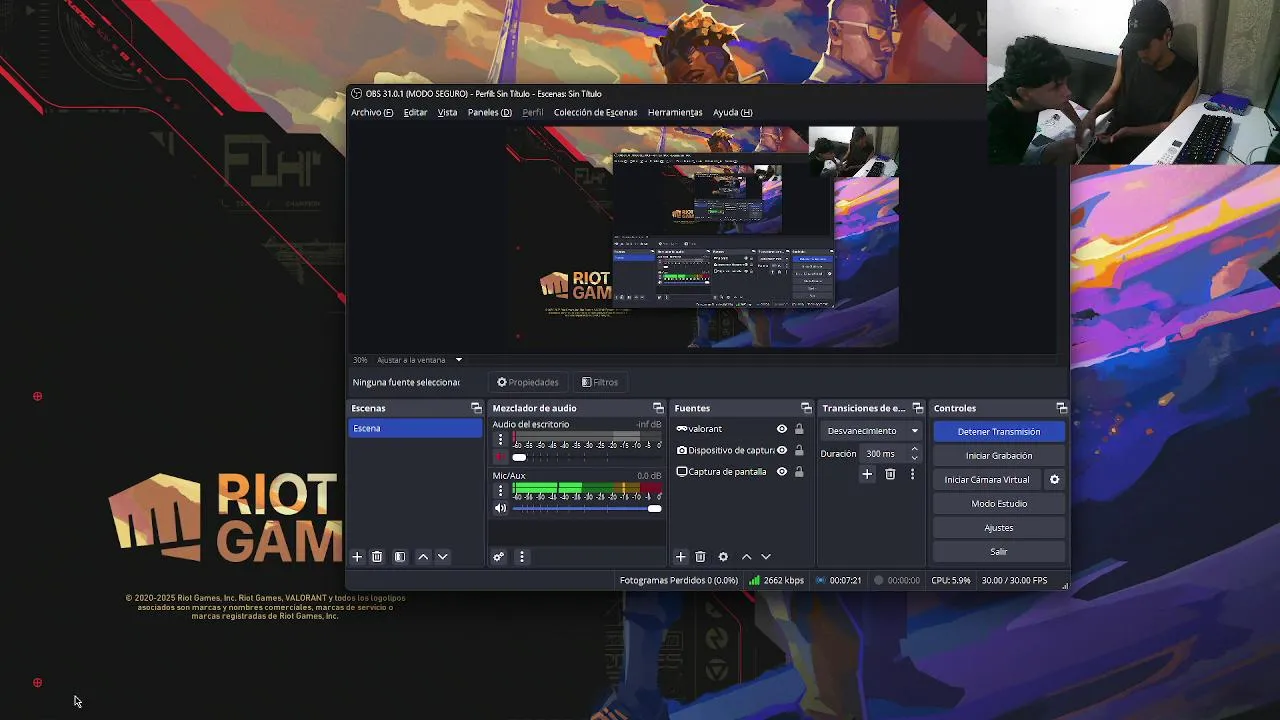
Task: Undock the Mezclador de audio panel
Action: pyautogui.click(x=658, y=408)
